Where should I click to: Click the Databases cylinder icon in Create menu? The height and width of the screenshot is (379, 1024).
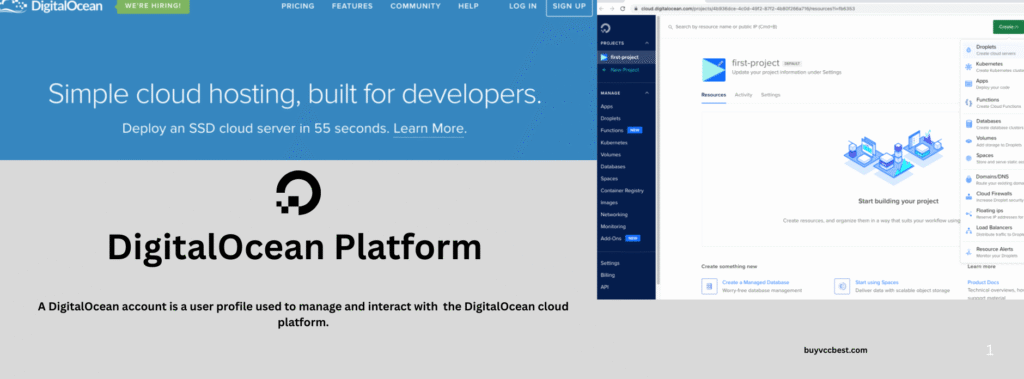pos(968,124)
